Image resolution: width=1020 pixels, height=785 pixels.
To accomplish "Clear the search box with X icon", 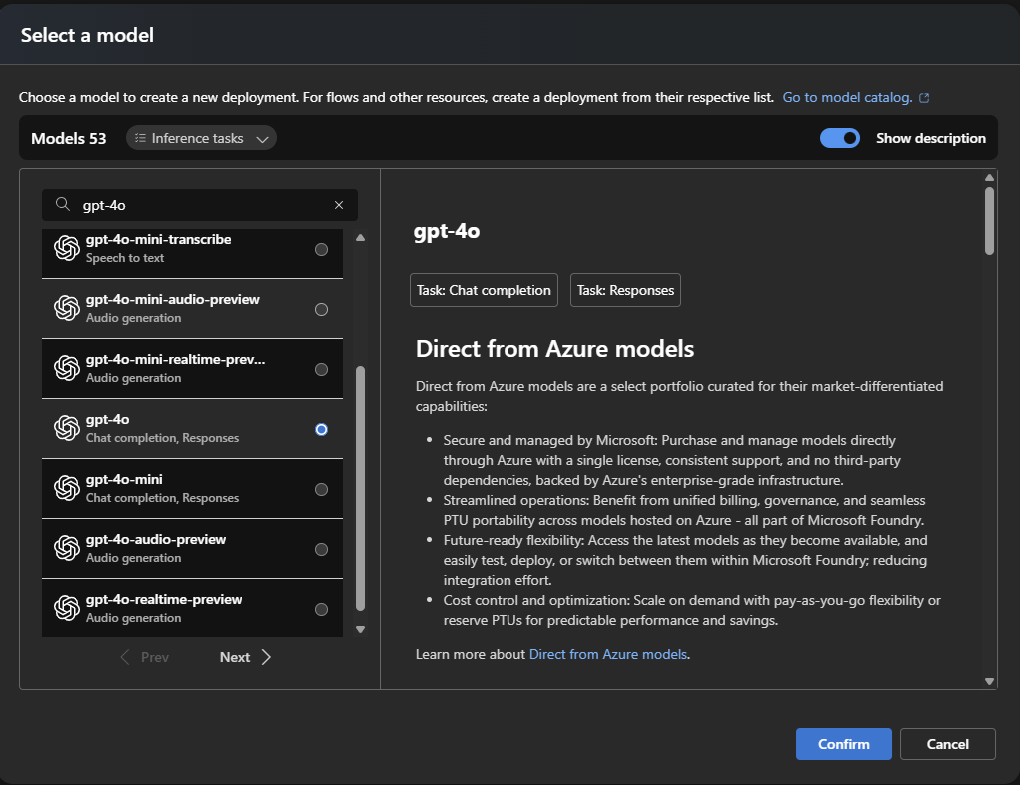I will click(338, 205).
